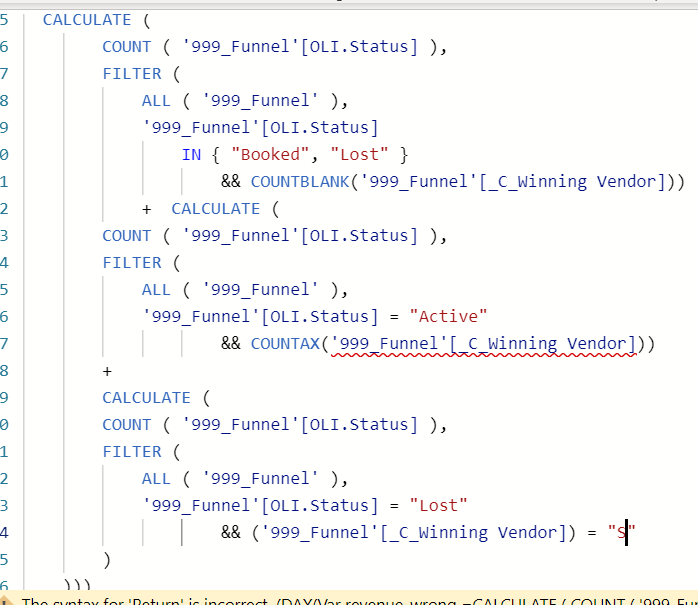Click the "Booked" string literal
Viewport: 698px width, 605px height.
(270, 155)
